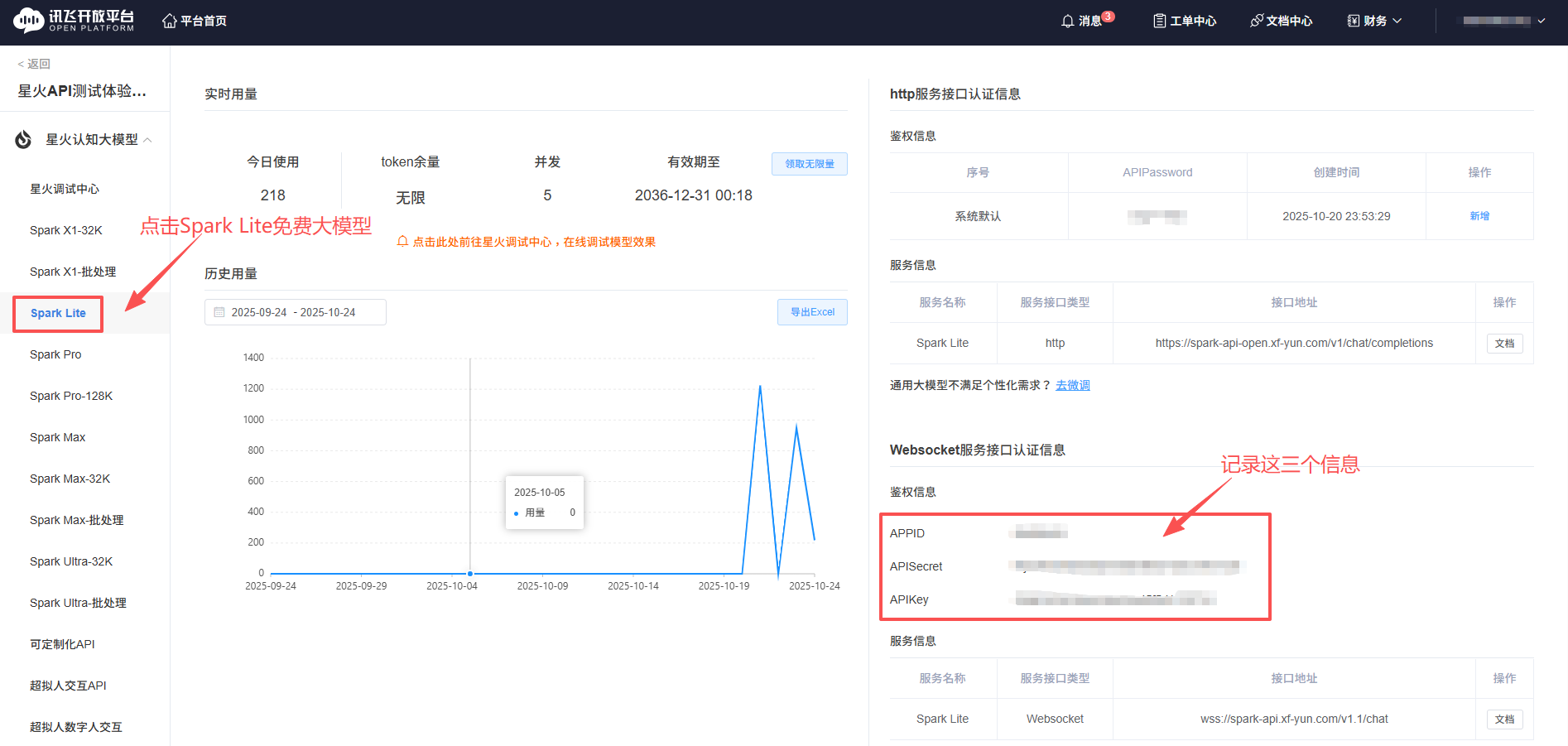Collapse the 星火认知大模型 menu section
Image resolution: width=1568 pixels, height=746 pixels.
tap(147, 140)
